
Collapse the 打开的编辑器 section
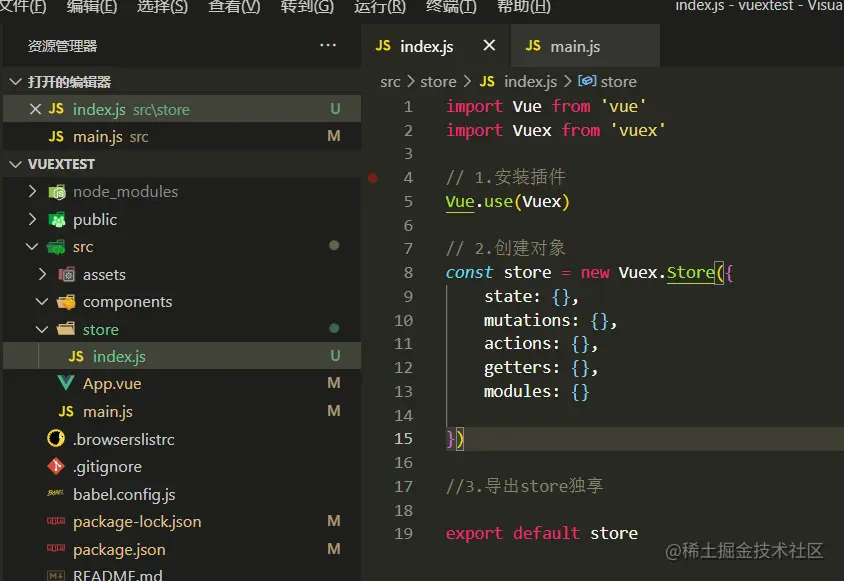pos(16,82)
